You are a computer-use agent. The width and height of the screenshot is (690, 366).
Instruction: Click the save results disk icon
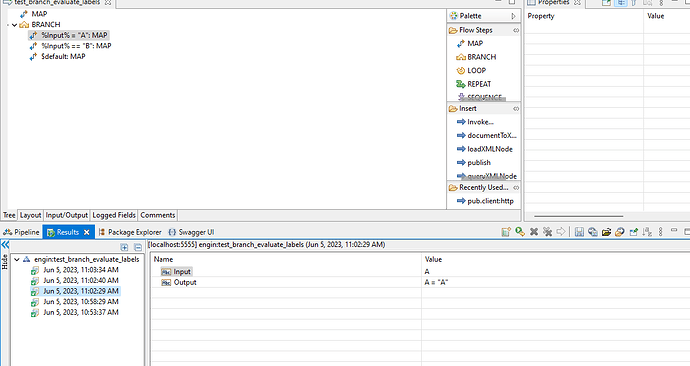(x=579, y=232)
